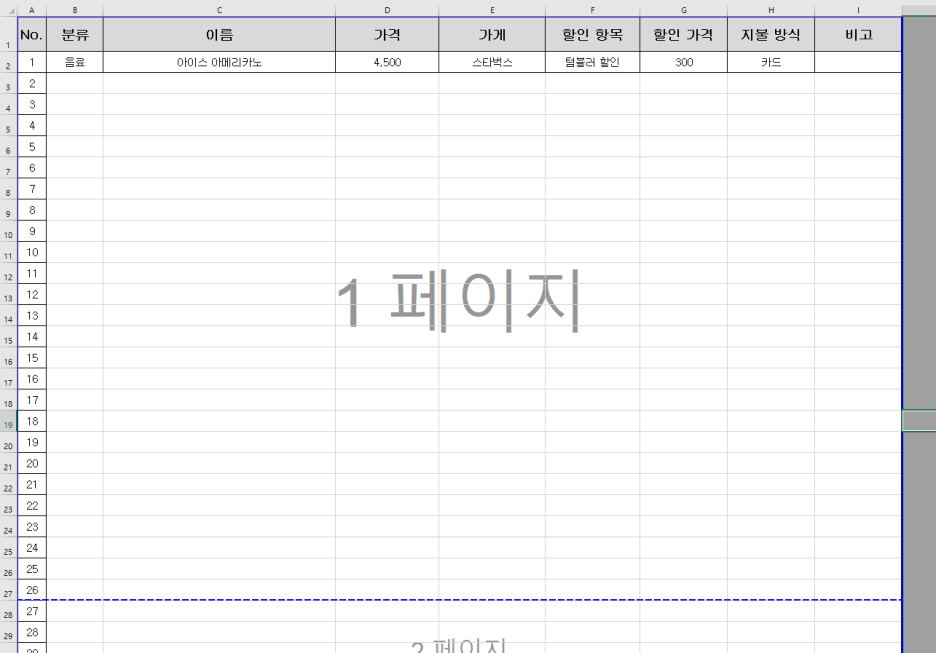Select row header 10
This screenshot has height=653, width=936.
click(8, 232)
